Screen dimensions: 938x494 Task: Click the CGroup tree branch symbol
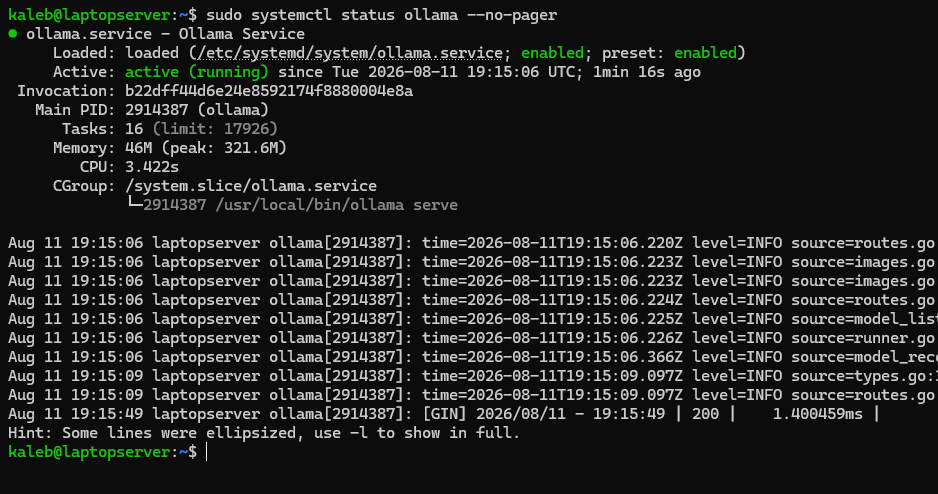(x=135, y=204)
